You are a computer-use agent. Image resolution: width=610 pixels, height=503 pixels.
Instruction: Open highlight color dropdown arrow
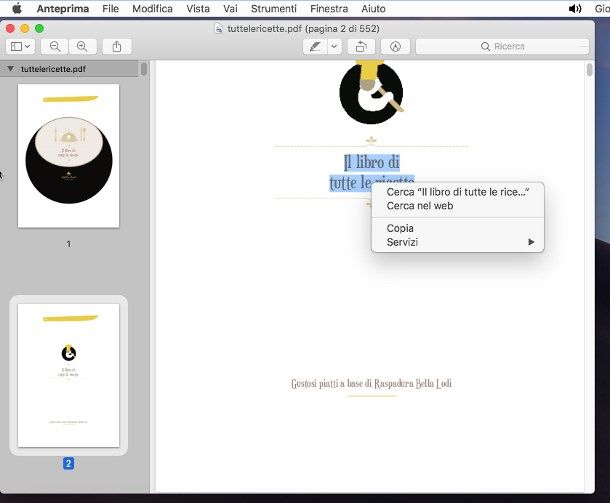pos(335,46)
